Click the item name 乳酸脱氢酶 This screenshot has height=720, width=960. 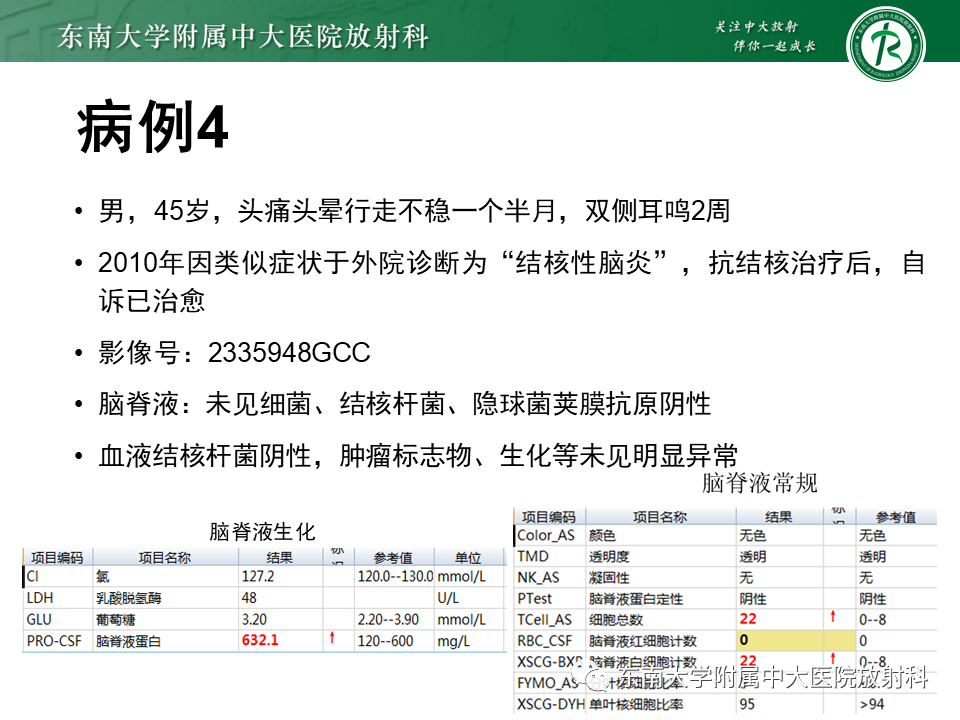tap(129, 598)
